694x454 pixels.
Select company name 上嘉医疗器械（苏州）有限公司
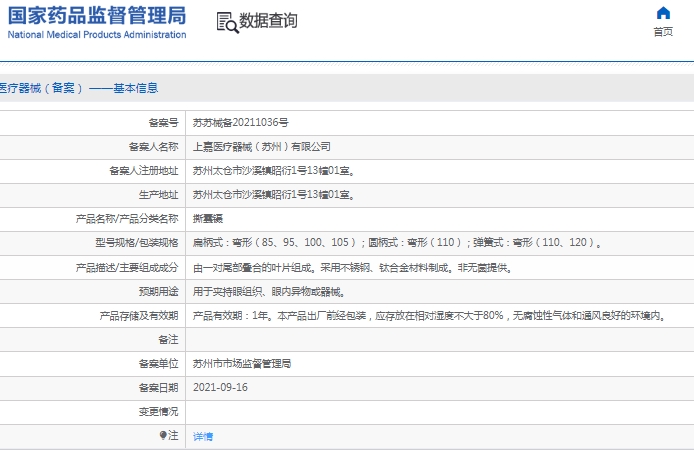point(262,146)
